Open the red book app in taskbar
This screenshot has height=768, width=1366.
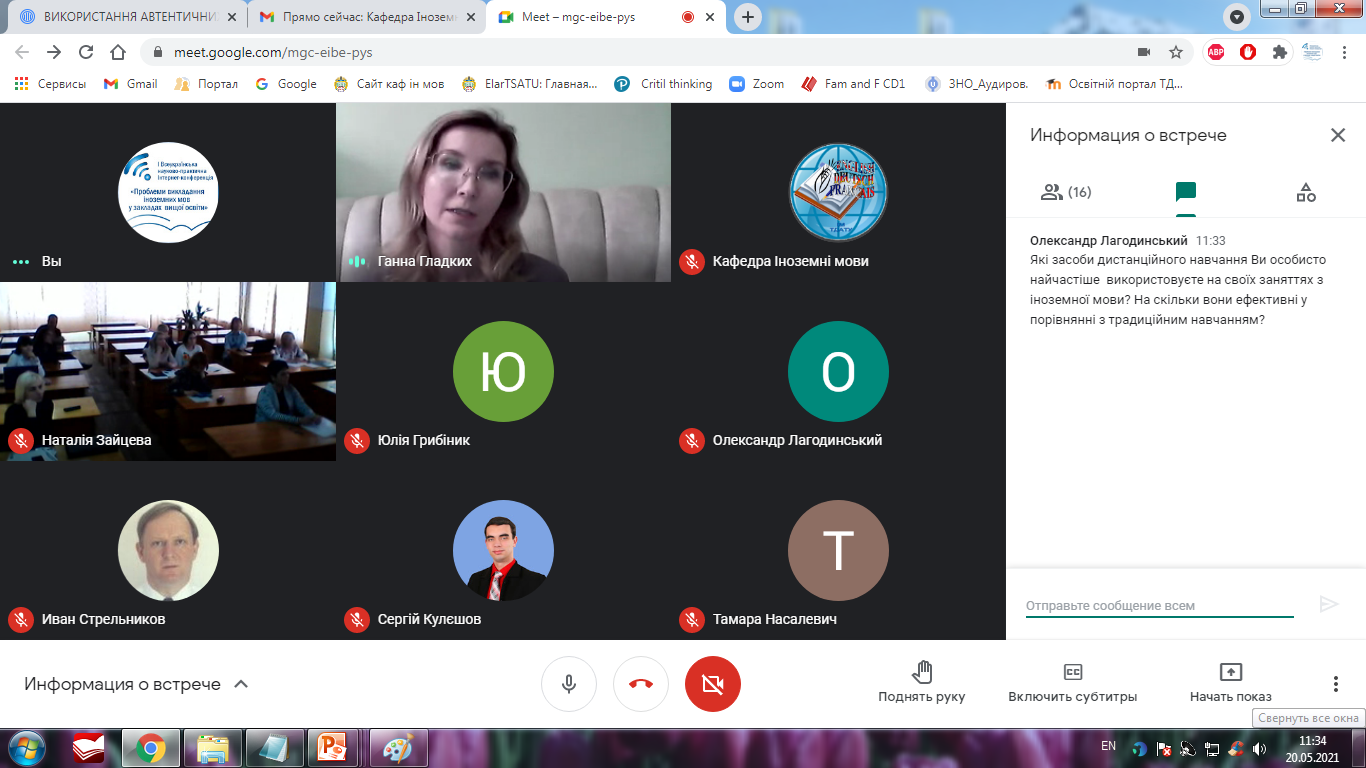[89, 748]
